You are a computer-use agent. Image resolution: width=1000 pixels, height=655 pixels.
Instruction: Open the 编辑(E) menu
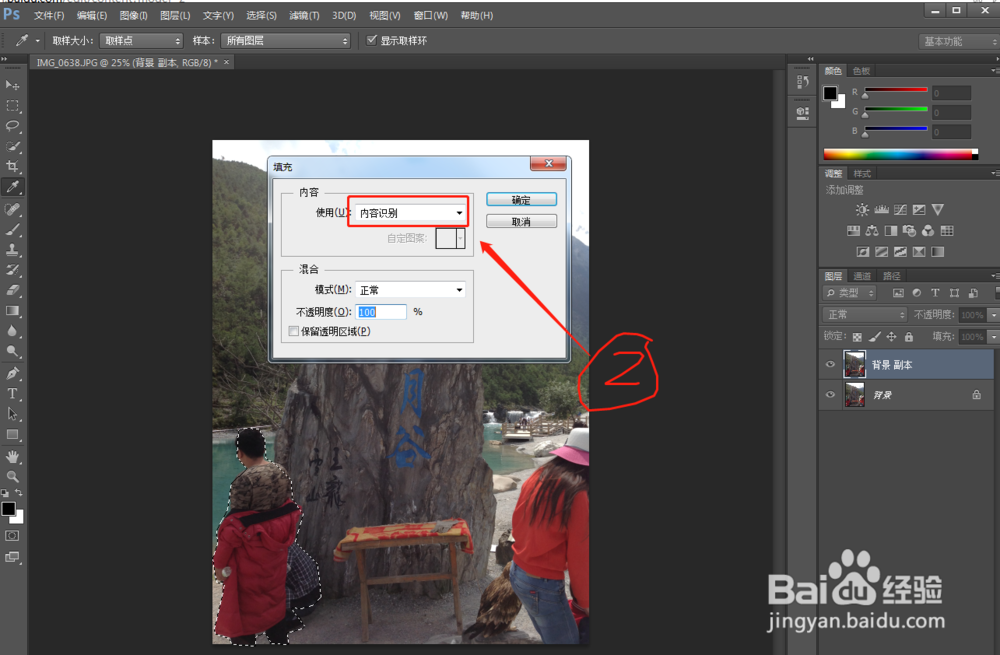92,15
